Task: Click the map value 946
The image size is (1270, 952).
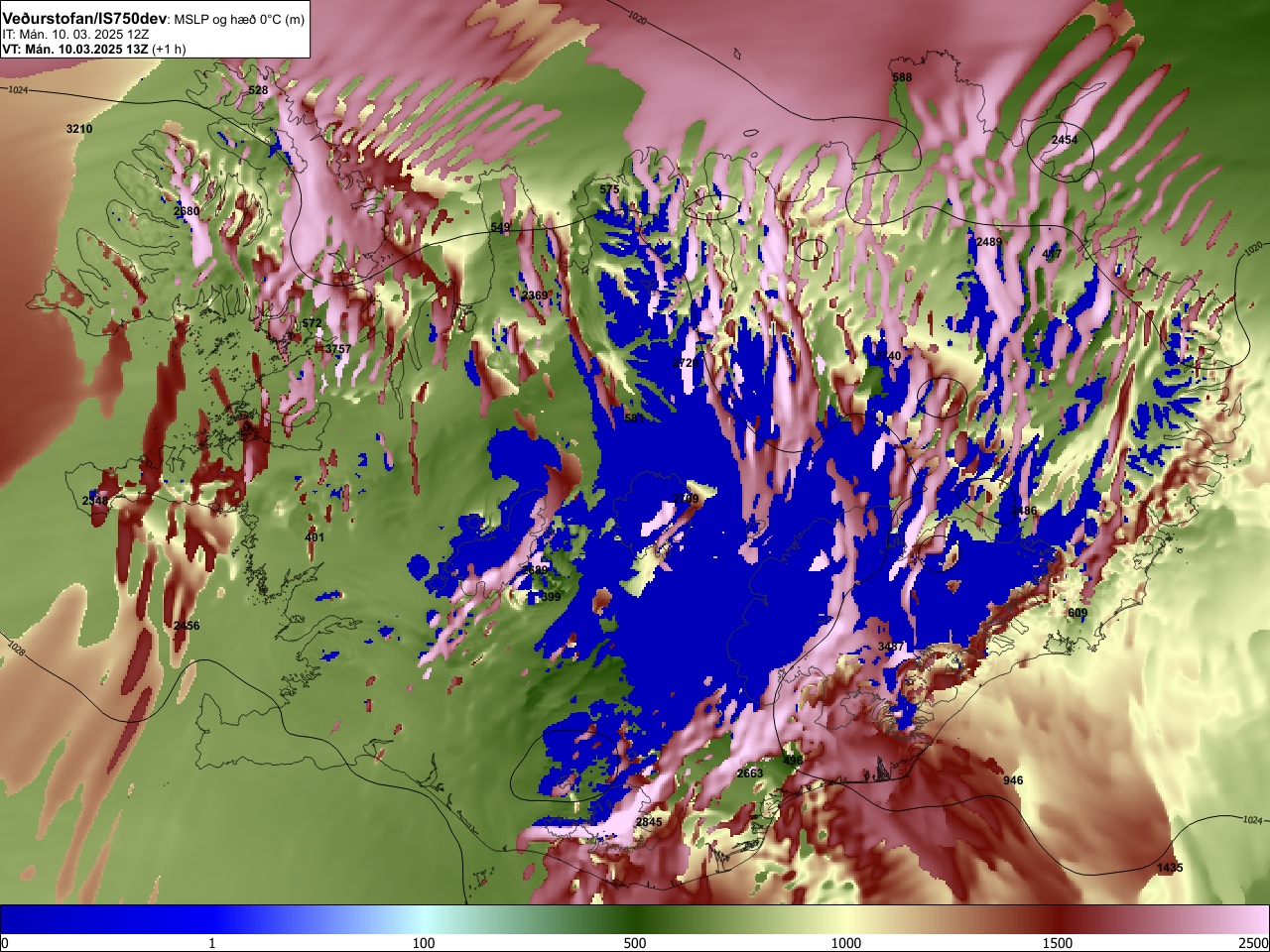Action: 1013,780
